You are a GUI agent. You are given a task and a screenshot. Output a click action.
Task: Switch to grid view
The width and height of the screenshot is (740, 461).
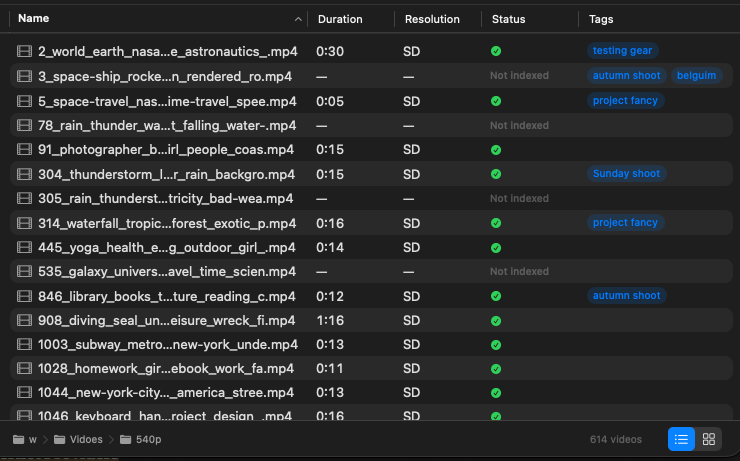coord(708,439)
